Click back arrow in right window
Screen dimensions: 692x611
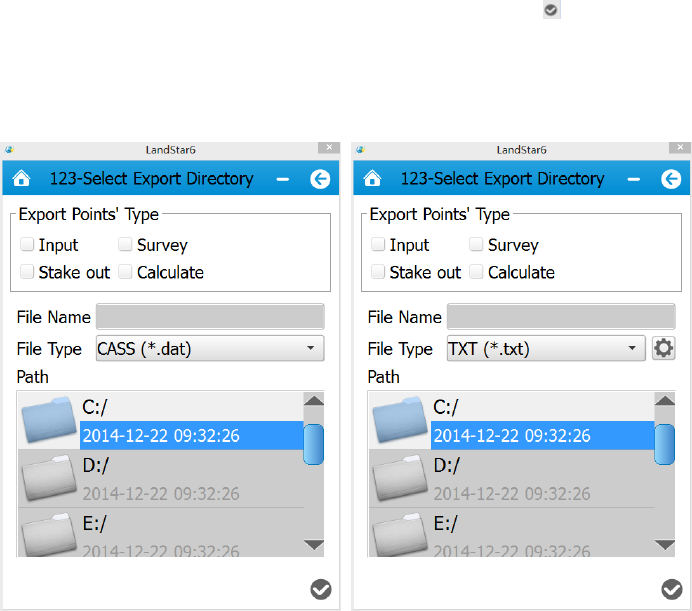(x=671, y=179)
